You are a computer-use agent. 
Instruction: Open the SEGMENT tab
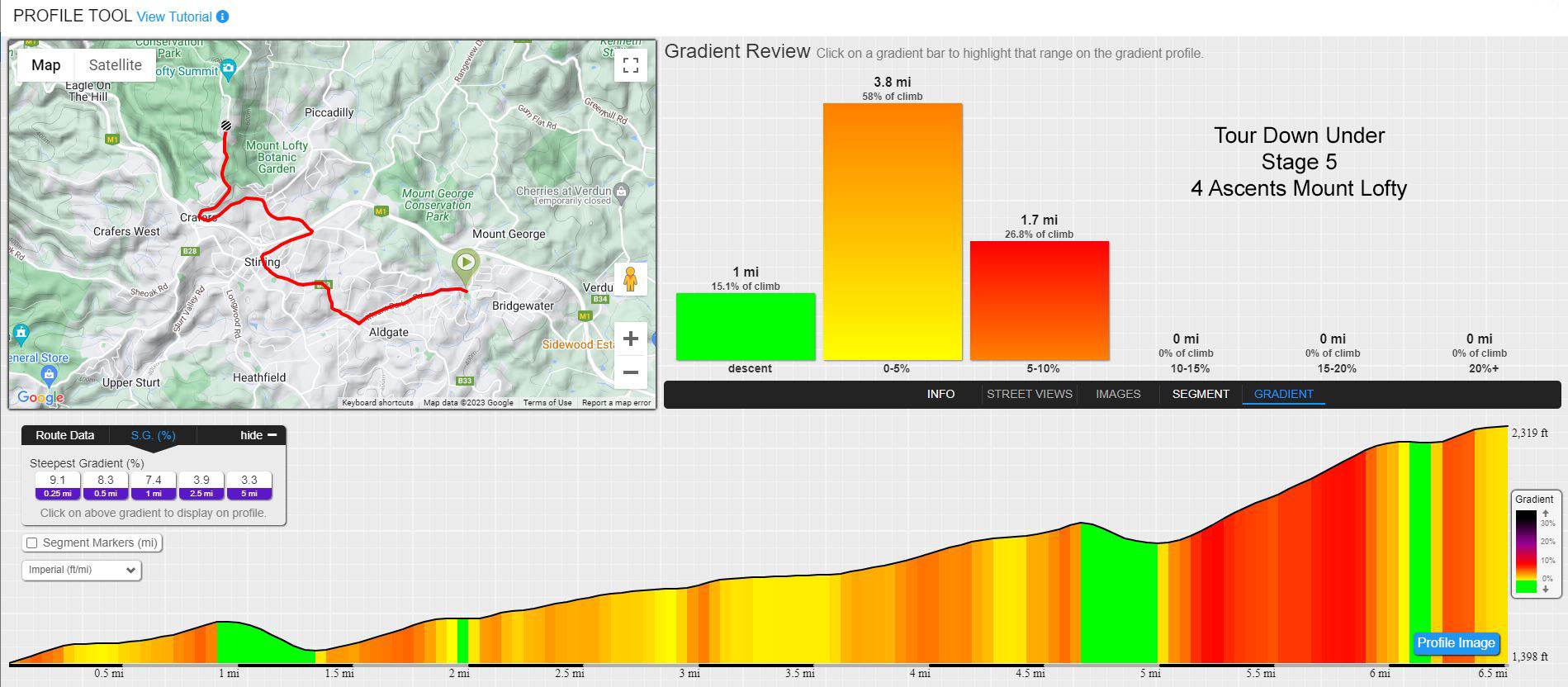click(x=1201, y=394)
